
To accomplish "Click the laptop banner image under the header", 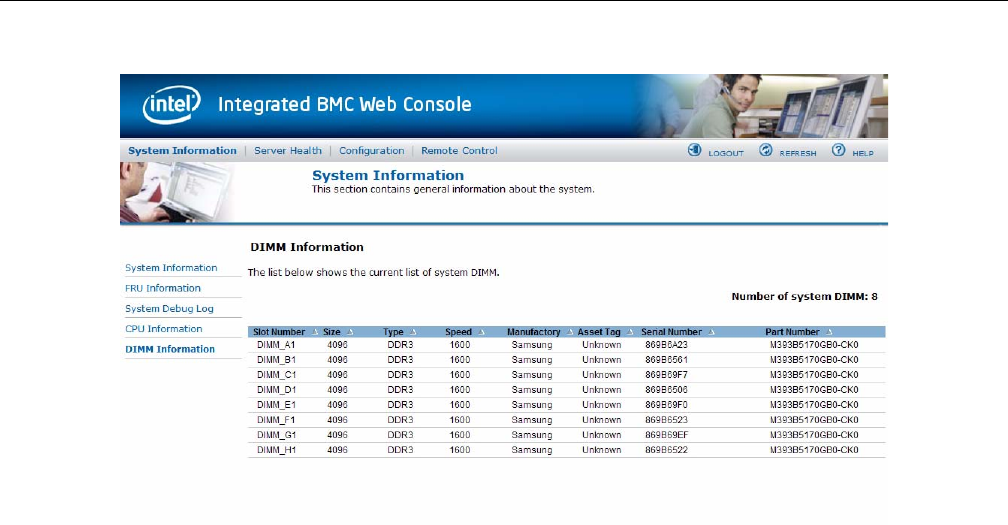I will (177, 192).
